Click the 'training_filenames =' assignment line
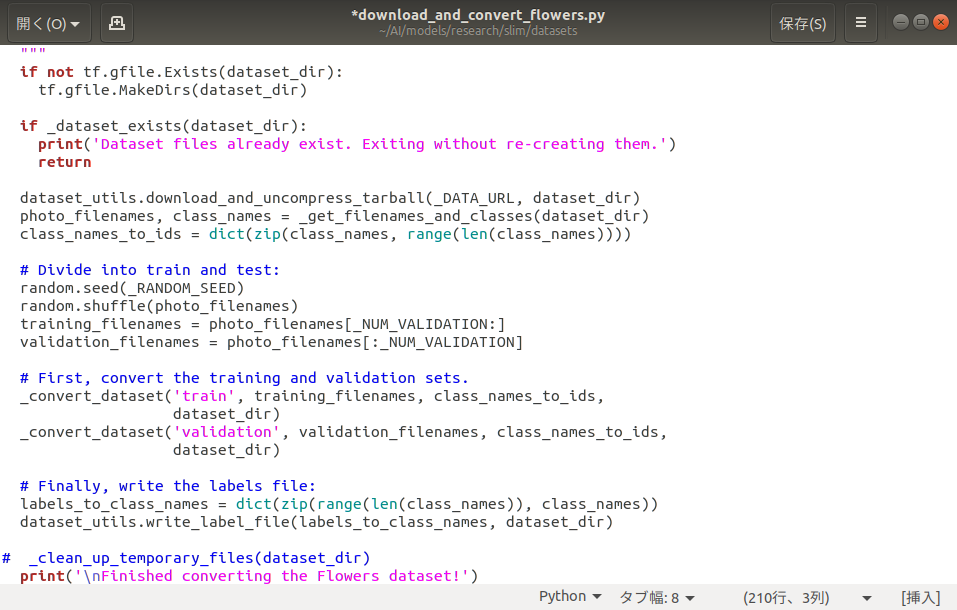This screenshot has width=957, height=610. click(x=262, y=324)
